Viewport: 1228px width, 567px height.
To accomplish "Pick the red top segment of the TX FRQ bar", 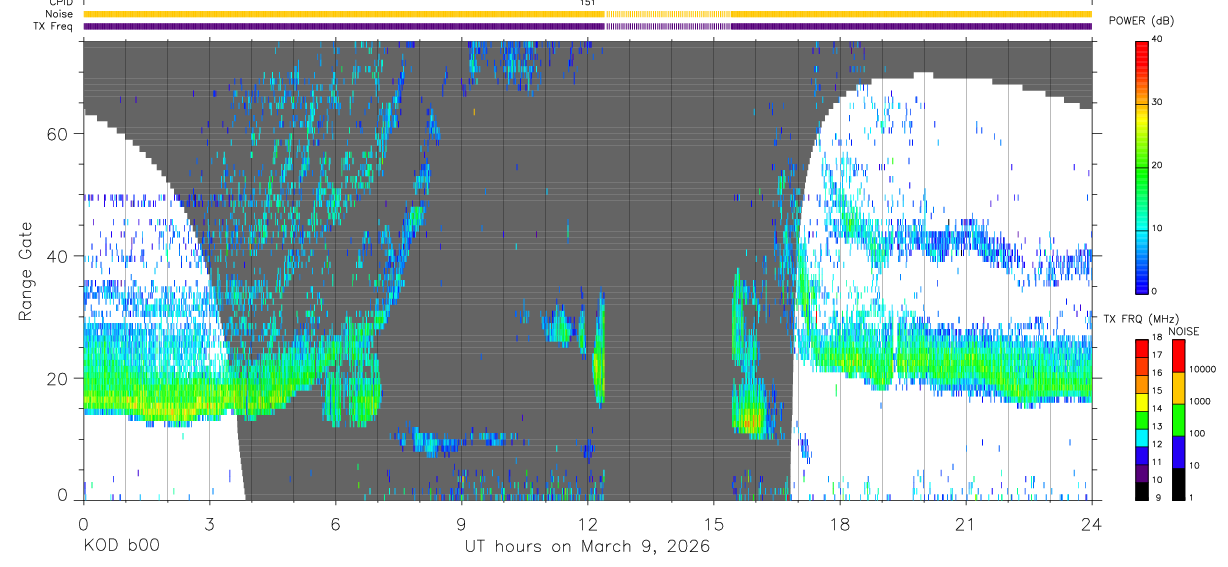I will click(x=1142, y=348).
